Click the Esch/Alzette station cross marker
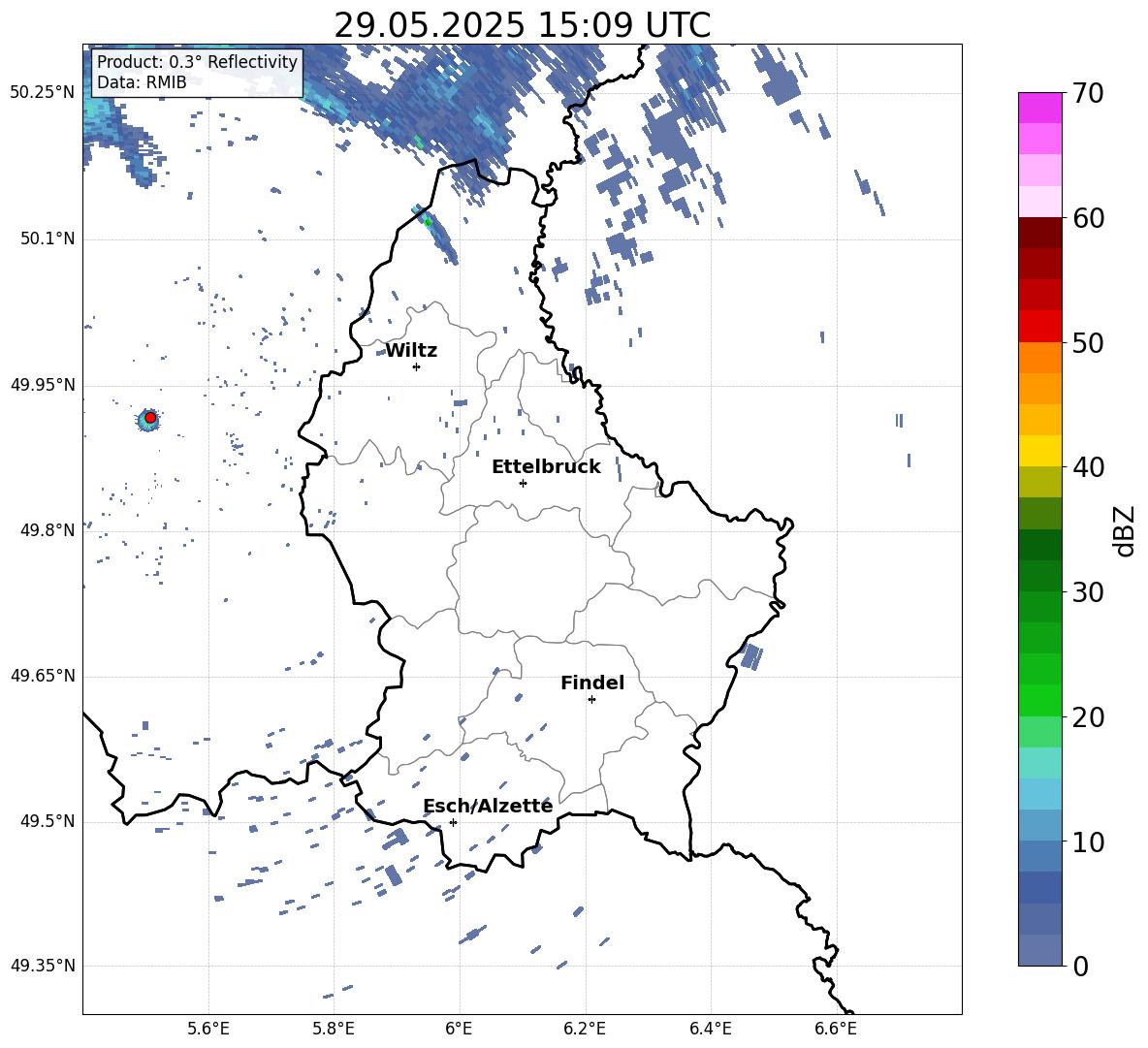The image size is (1148, 1048). click(x=453, y=822)
